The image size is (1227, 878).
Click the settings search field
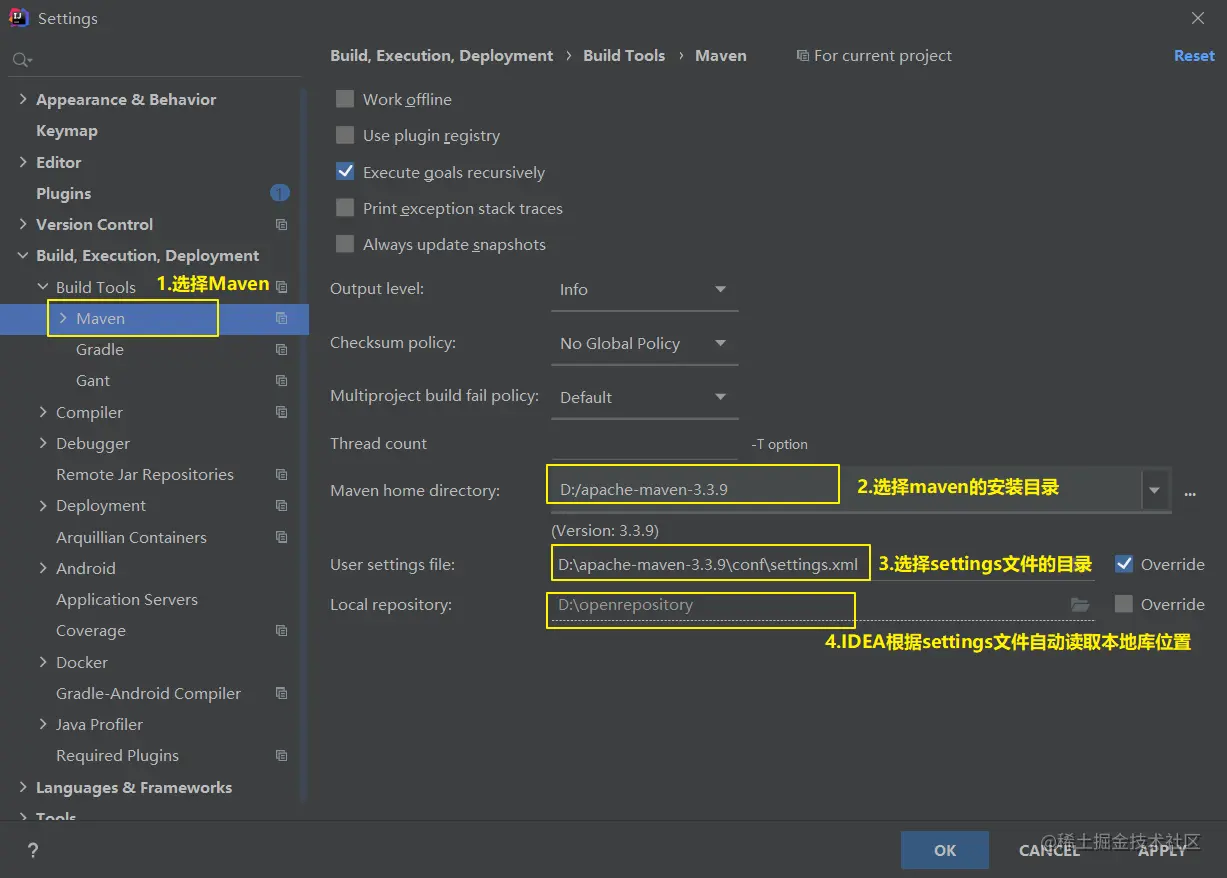[x=156, y=61]
